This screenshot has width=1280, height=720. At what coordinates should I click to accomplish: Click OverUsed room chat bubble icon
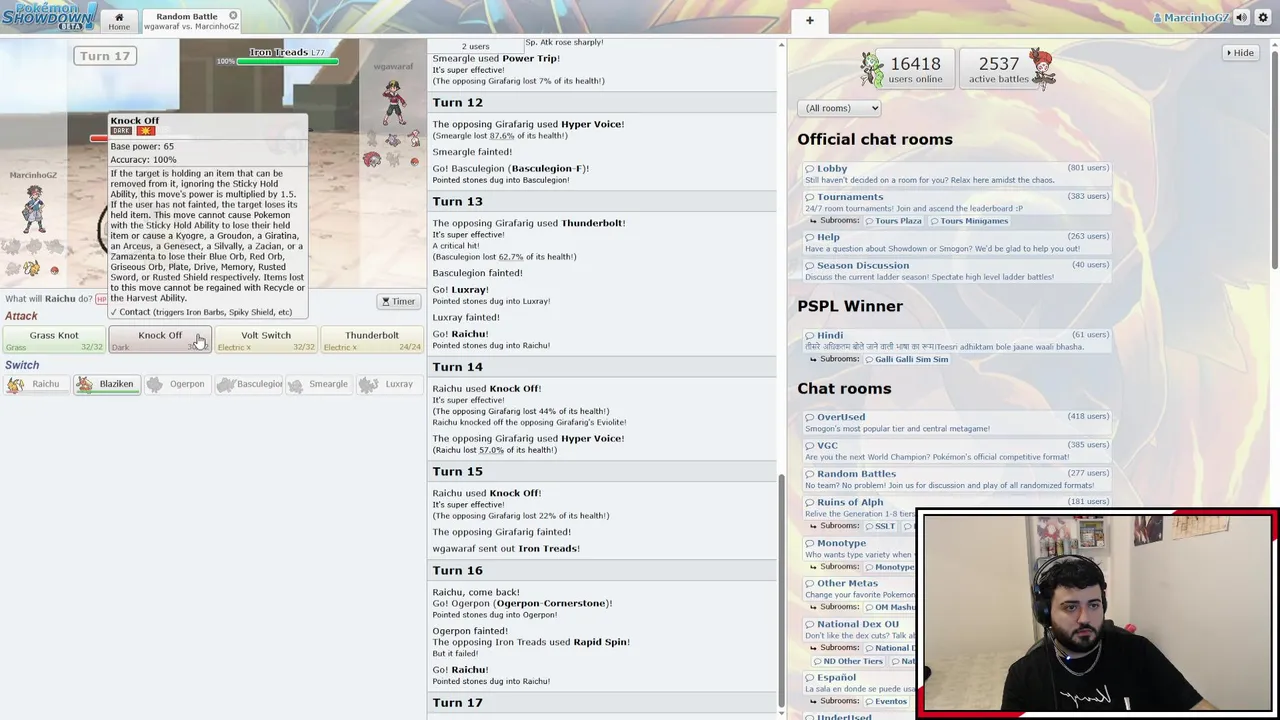810,417
